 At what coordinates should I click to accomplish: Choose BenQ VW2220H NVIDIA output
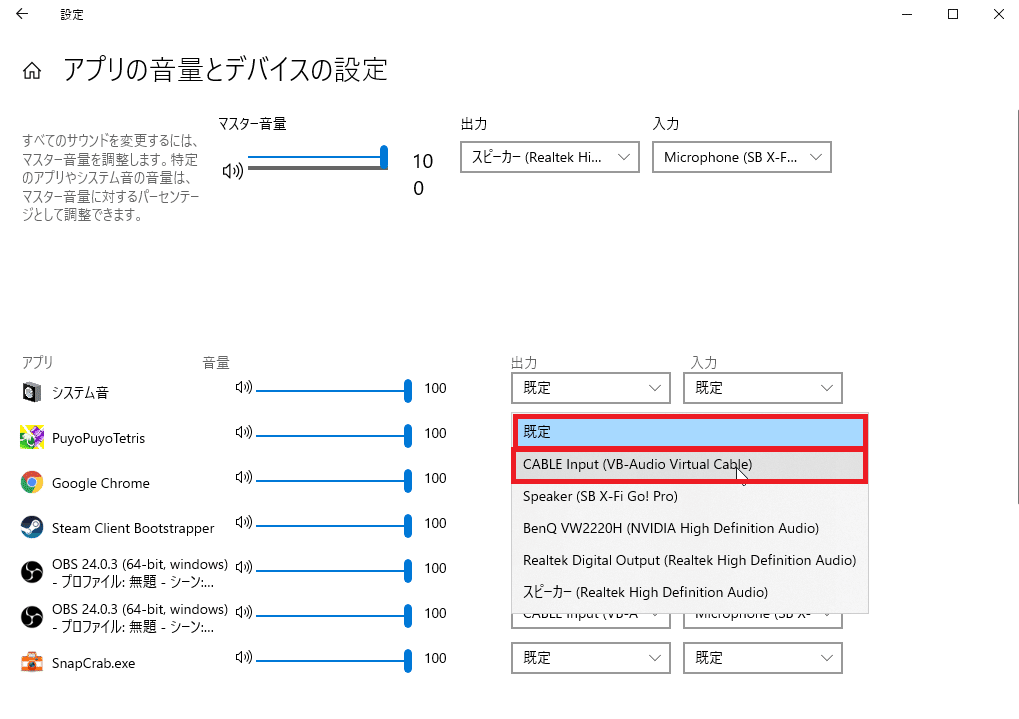click(x=690, y=529)
